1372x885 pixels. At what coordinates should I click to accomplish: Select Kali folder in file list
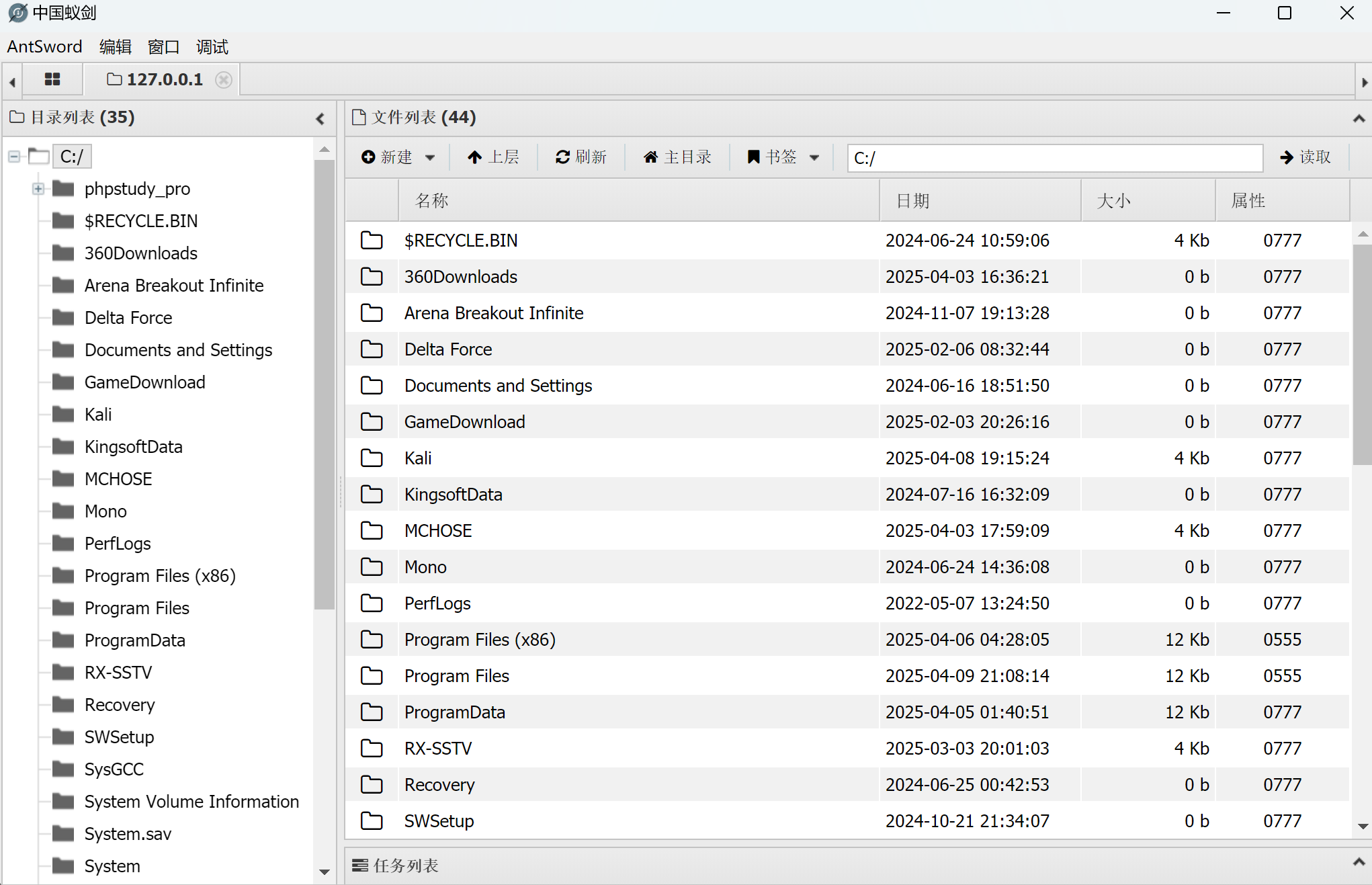coord(418,458)
